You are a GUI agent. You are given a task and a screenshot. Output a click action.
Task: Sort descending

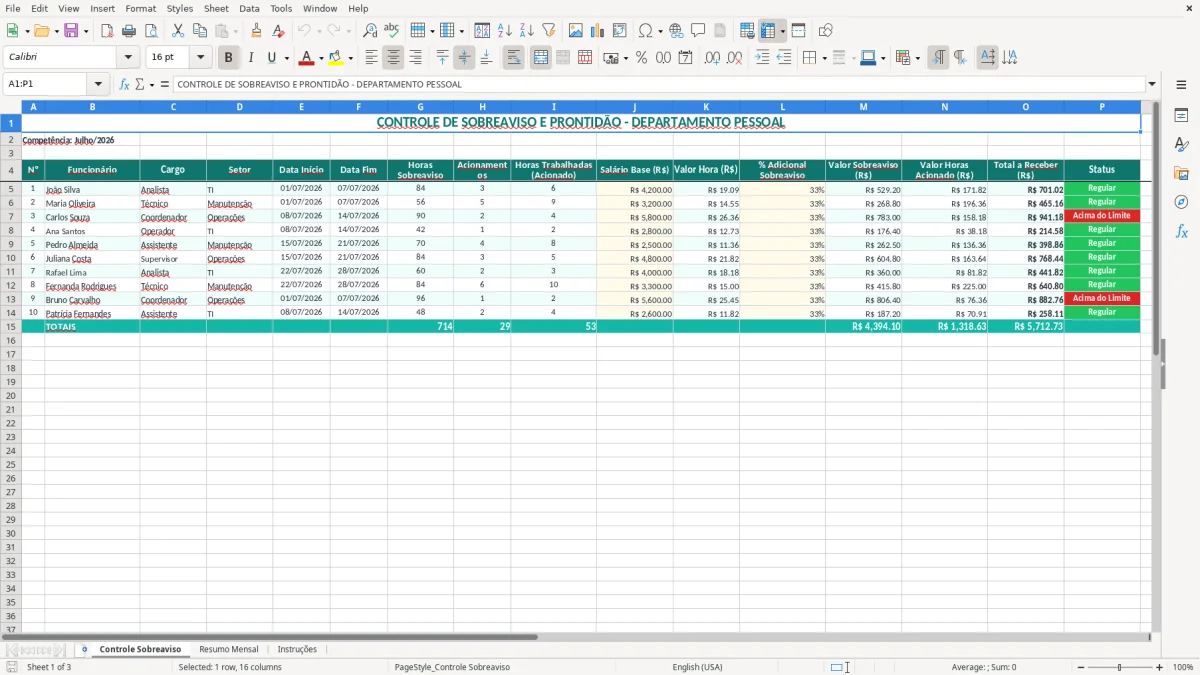coord(527,31)
